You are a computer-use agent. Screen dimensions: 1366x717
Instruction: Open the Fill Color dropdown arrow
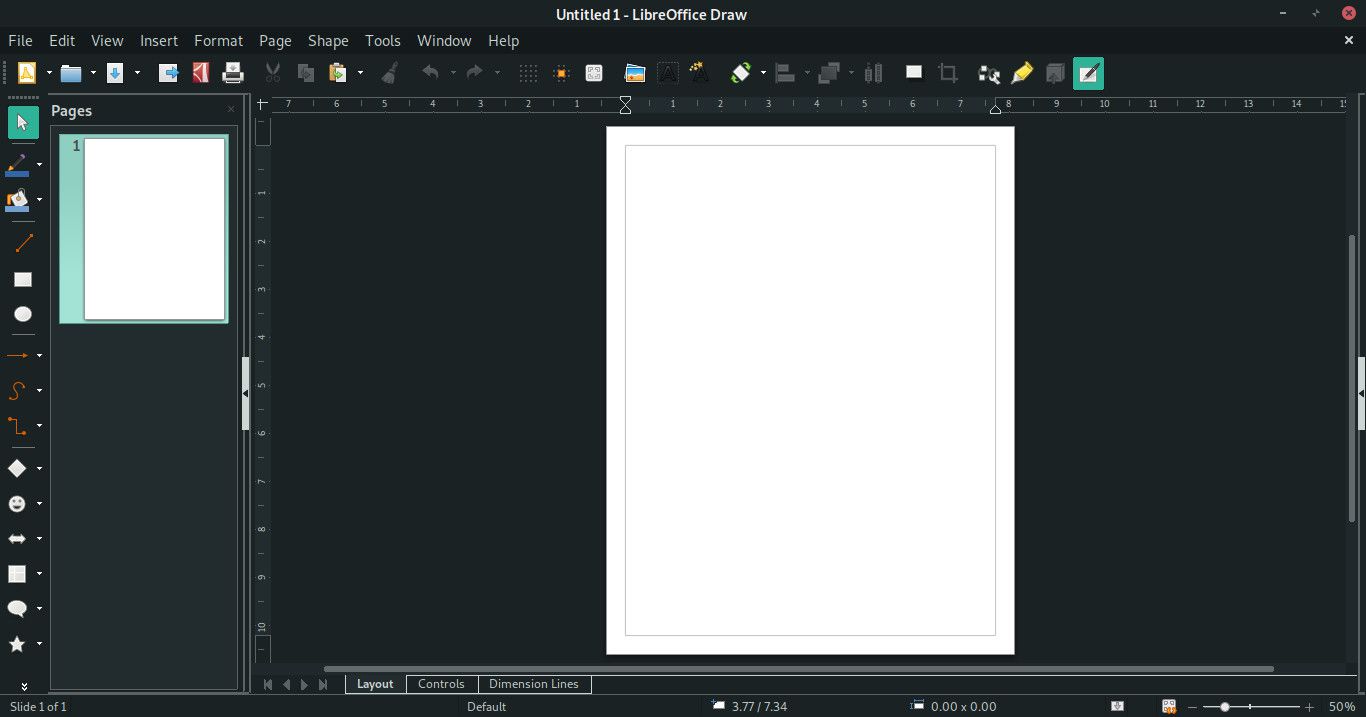point(40,200)
